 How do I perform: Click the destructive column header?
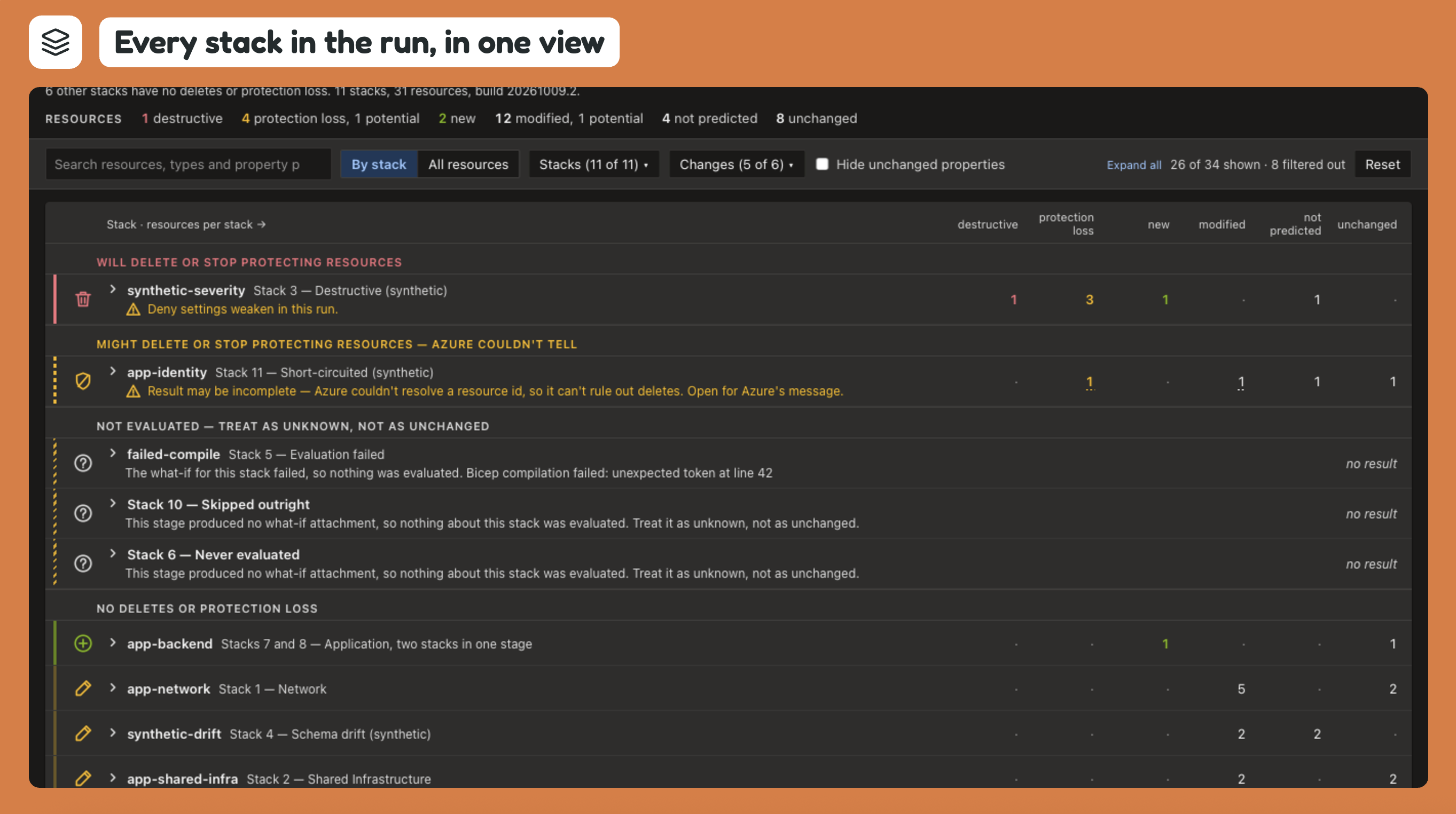(988, 224)
